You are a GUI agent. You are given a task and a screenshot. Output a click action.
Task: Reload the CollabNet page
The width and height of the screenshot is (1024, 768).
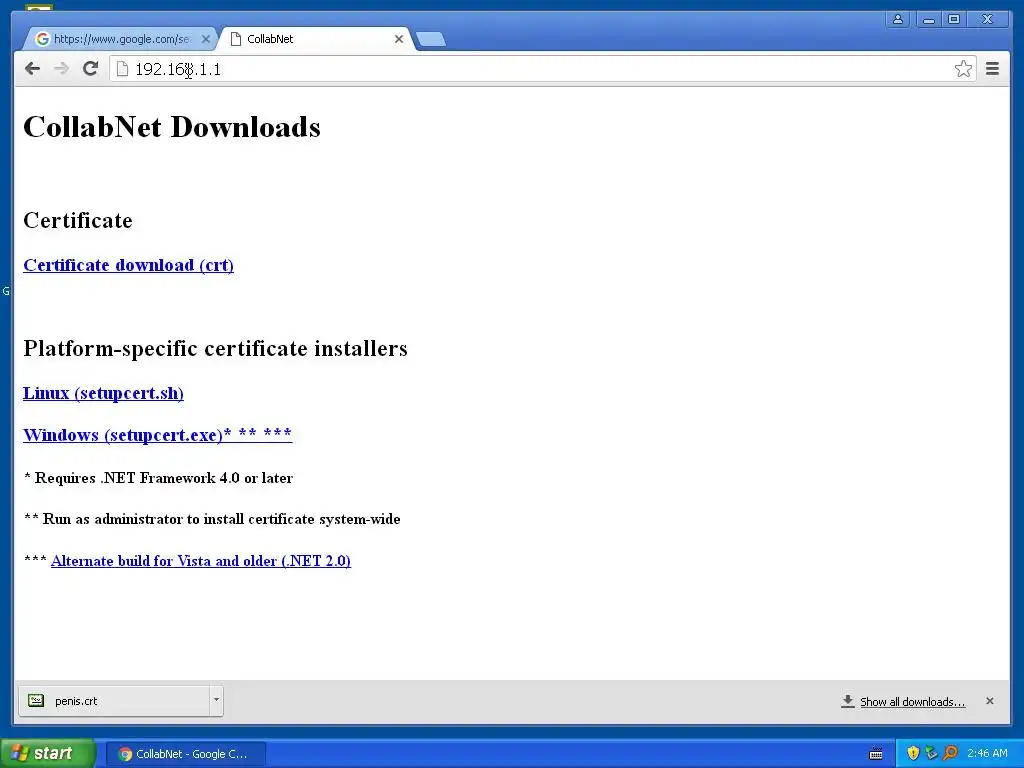(x=91, y=69)
